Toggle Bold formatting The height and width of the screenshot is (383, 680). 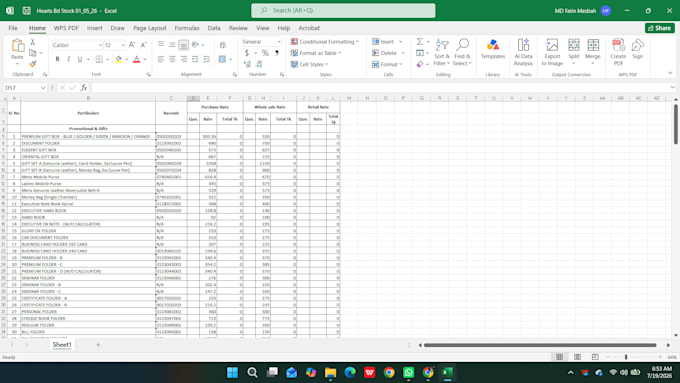click(57, 59)
